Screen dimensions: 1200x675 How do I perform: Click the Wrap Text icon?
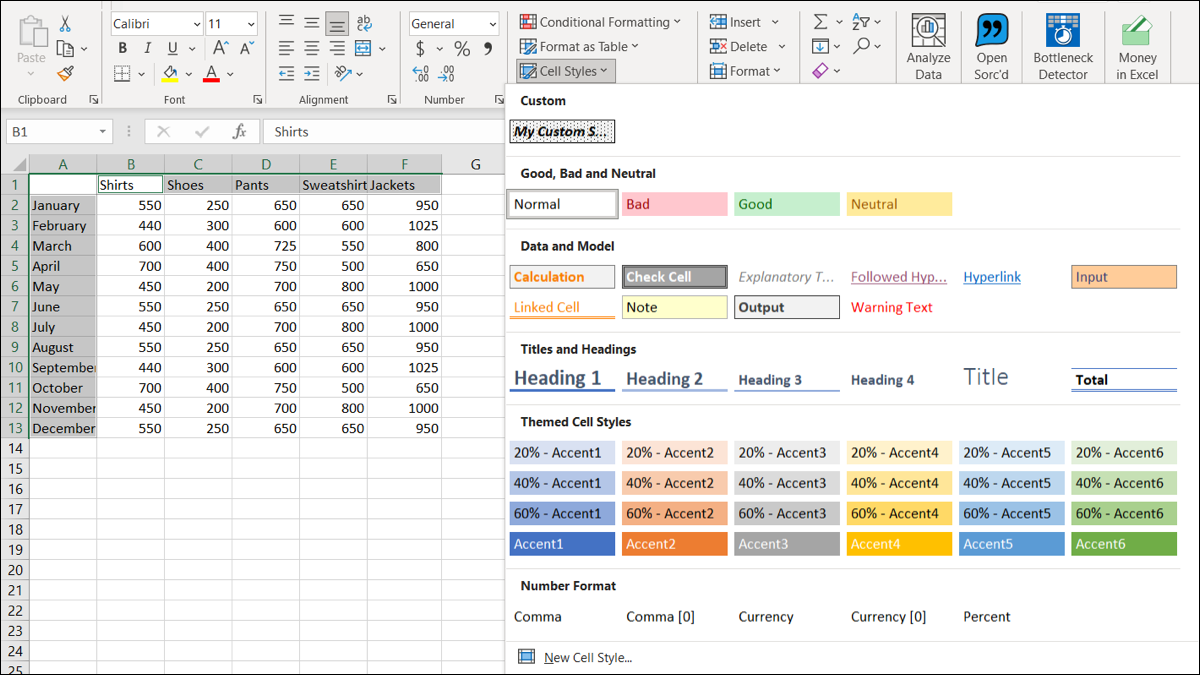point(364,23)
